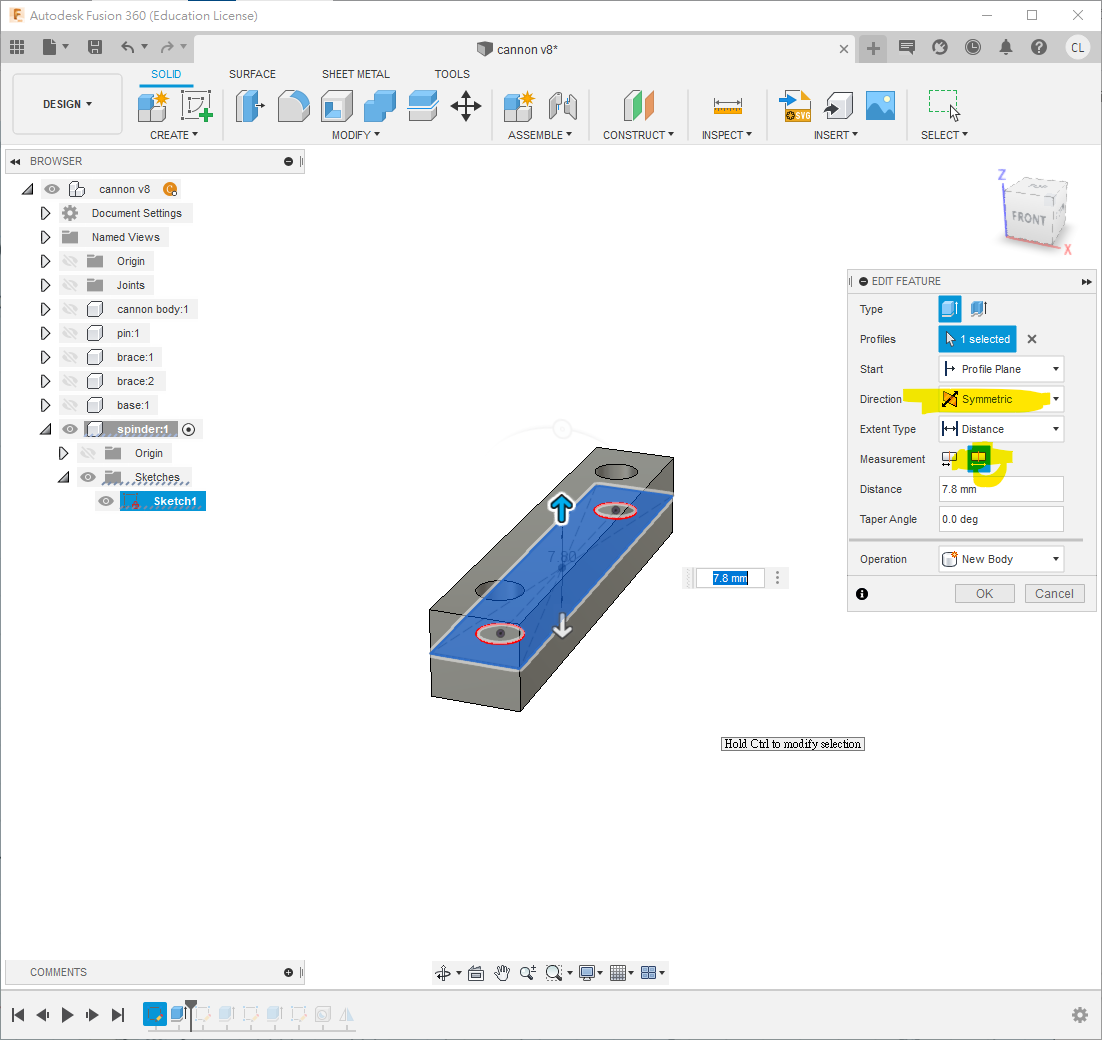Click the Cancel button in Edit Feature

click(1054, 594)
